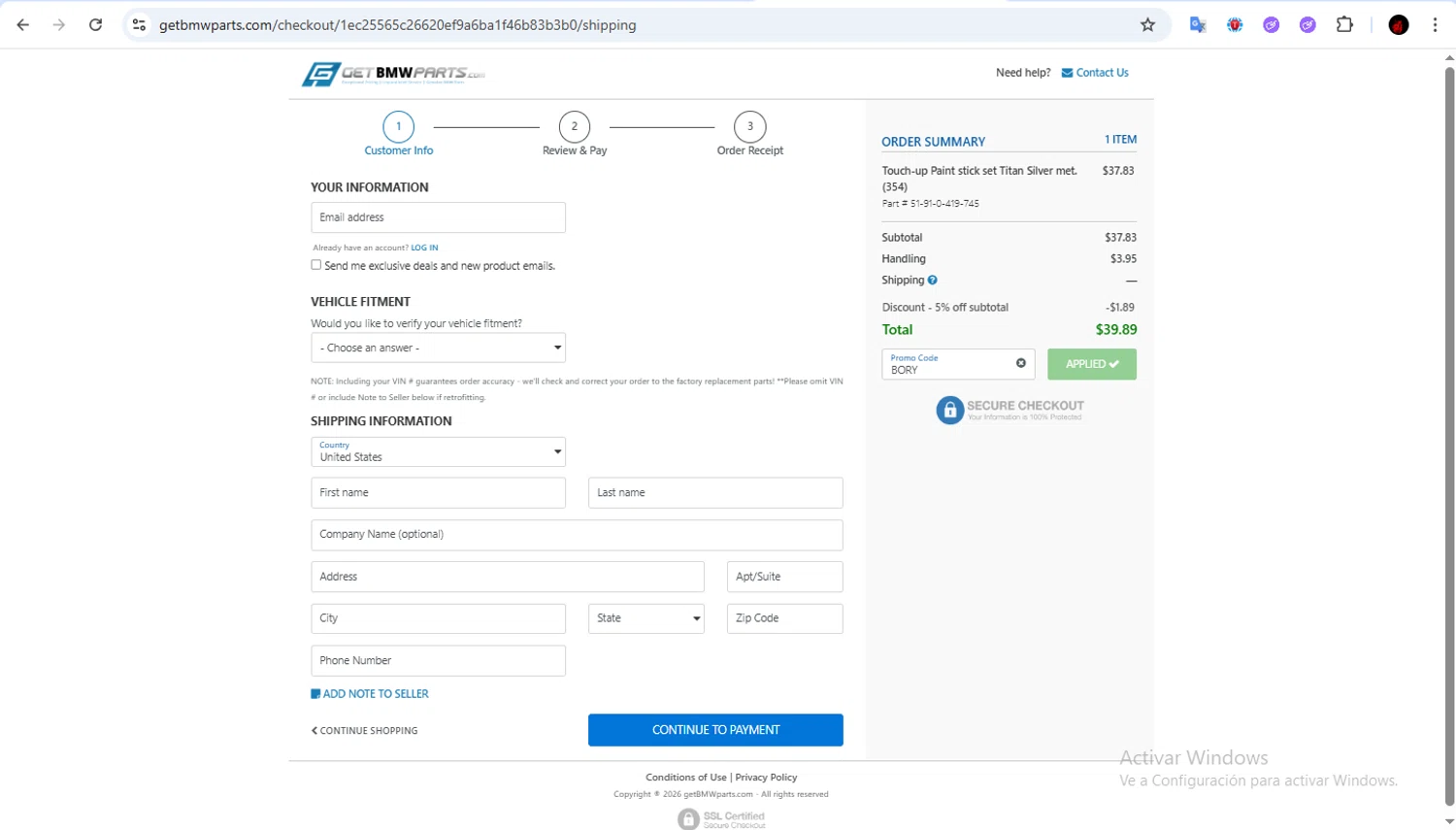
Task: Select the Customer Info step
Action: pyautogui.click(x=399, y=134)
